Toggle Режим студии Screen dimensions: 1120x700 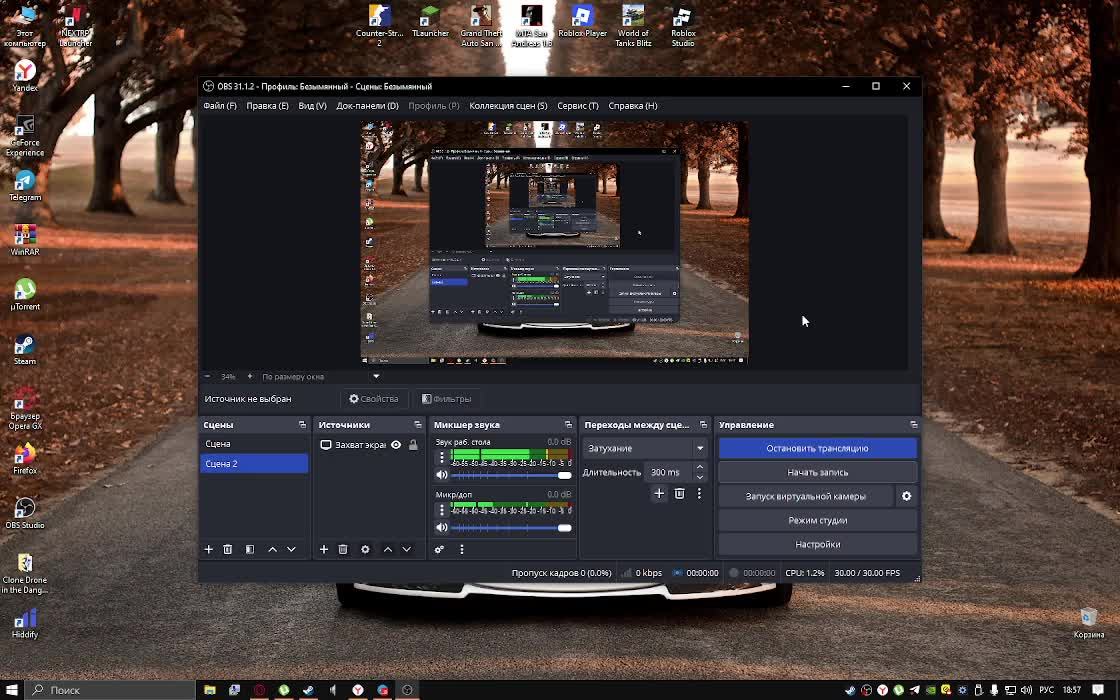pyautogui.click(x=817, y=520)
